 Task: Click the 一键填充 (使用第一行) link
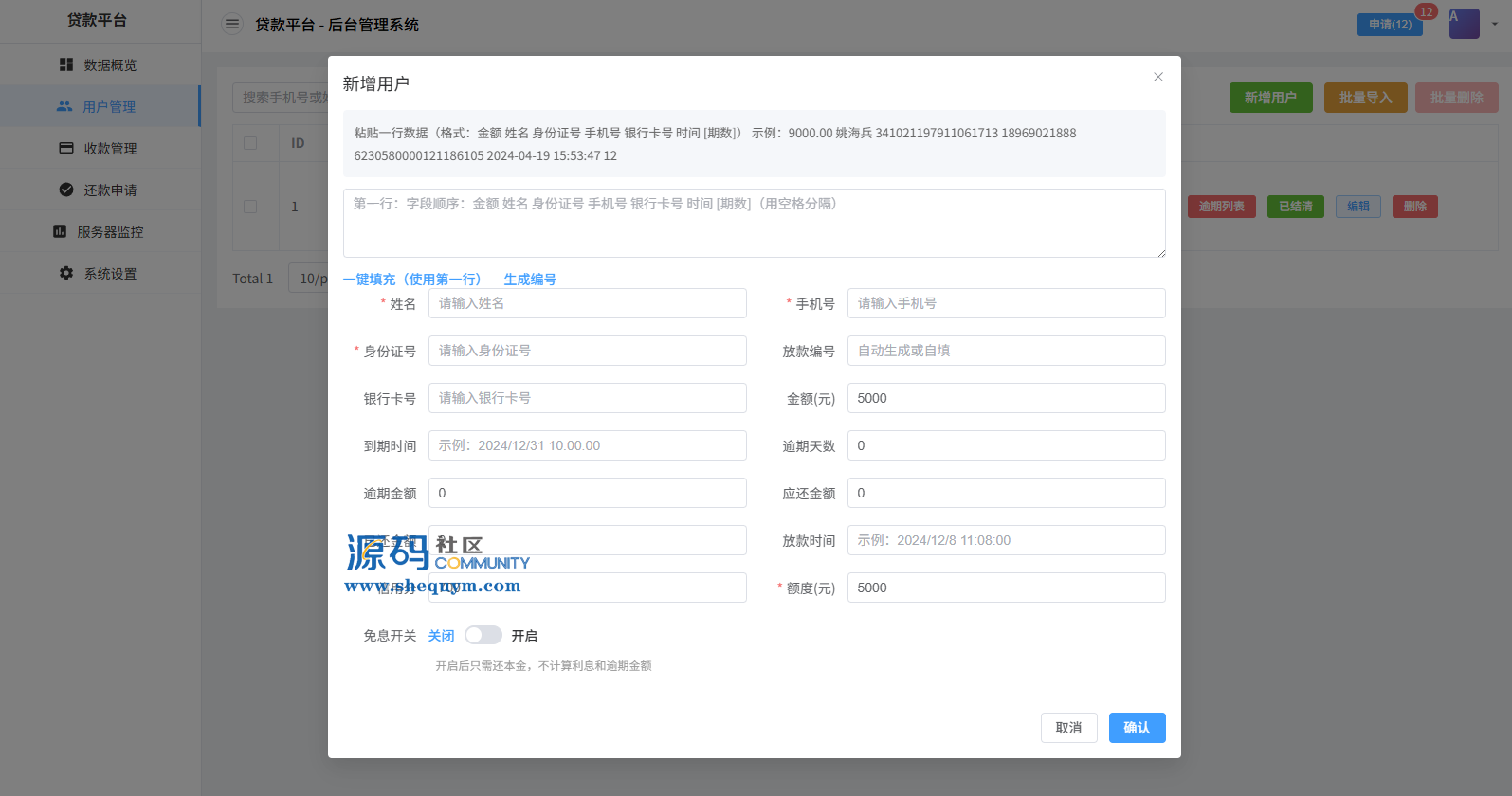411,279
